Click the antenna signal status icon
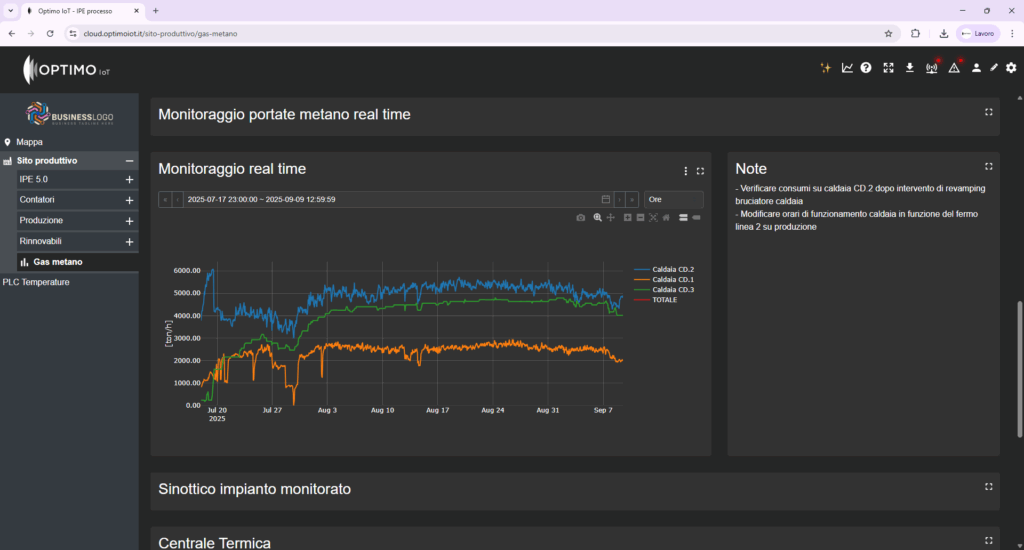The image size is (1024, 550). pos(932,68)
